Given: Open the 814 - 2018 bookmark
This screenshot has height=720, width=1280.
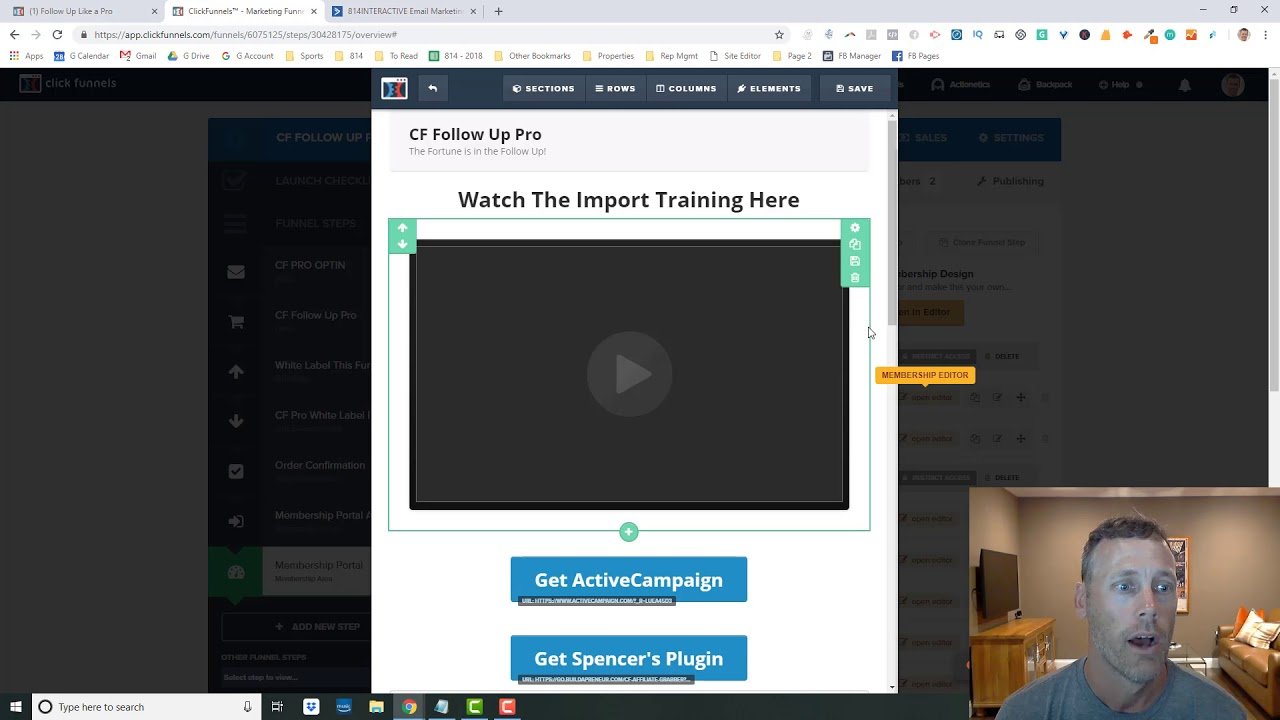Looking at the screenshot, I should 456,56.
